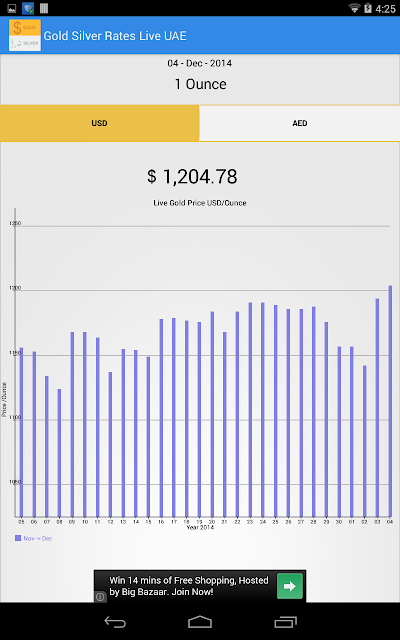Screen dimensions: 400x640
Task: Select the $ 1,204.78 price text
Action: (x=192, y=177)
